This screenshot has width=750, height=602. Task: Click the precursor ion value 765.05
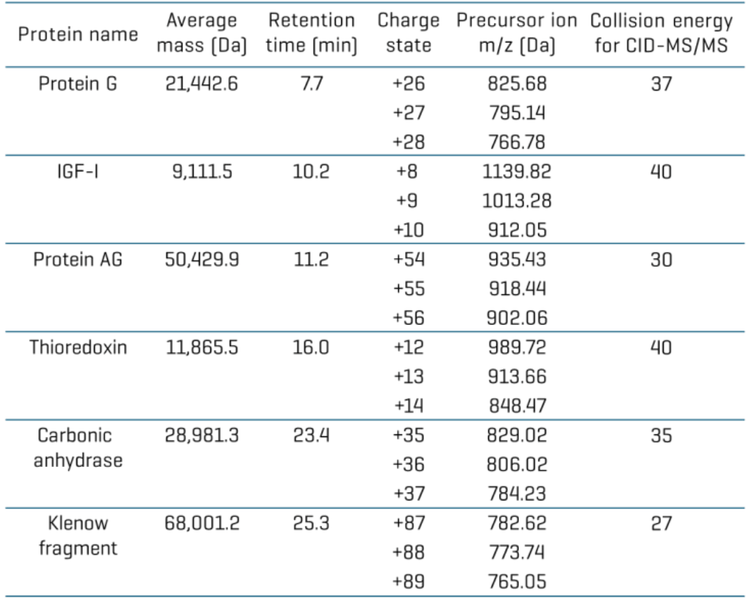(x=516, y=581)
